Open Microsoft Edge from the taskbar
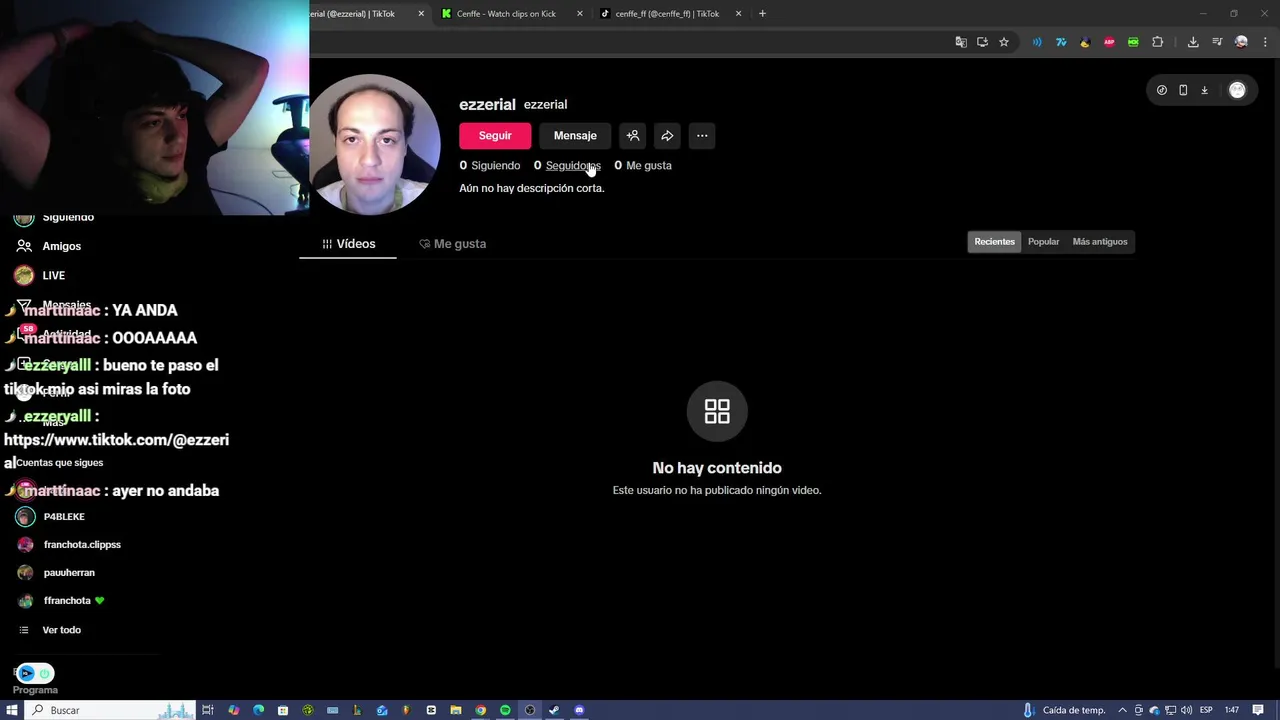 pos(258,710)
